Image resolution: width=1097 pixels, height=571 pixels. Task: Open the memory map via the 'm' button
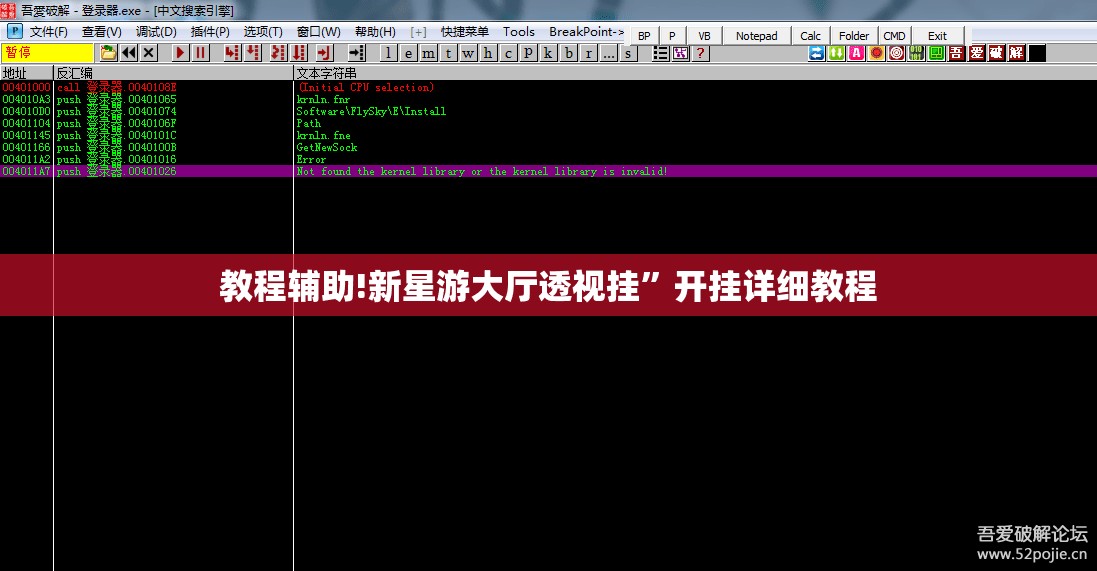tap(429, 53)
